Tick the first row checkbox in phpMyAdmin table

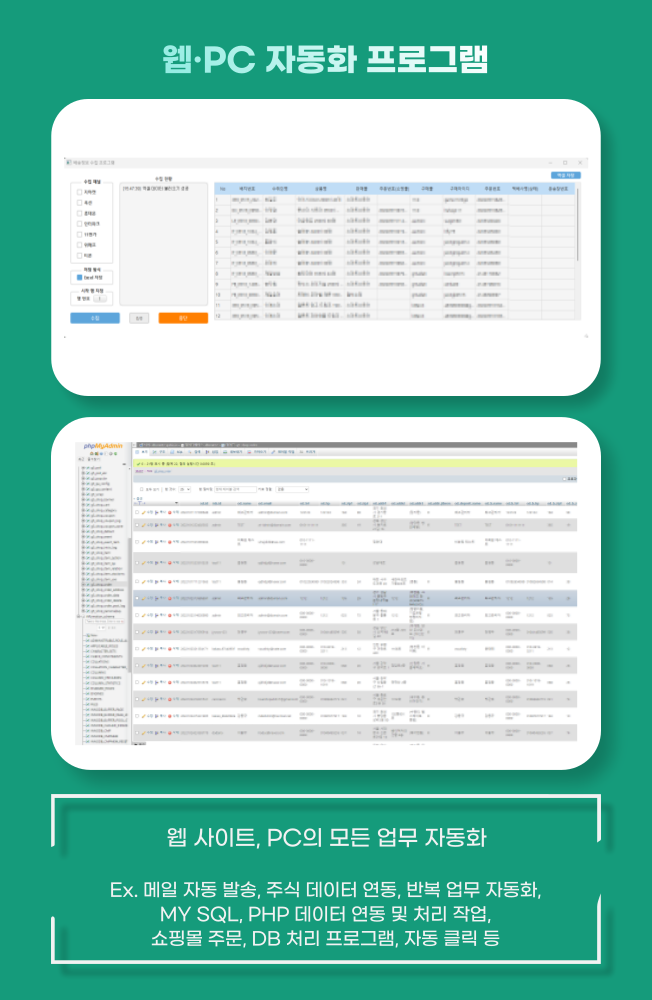coord(138,511)
